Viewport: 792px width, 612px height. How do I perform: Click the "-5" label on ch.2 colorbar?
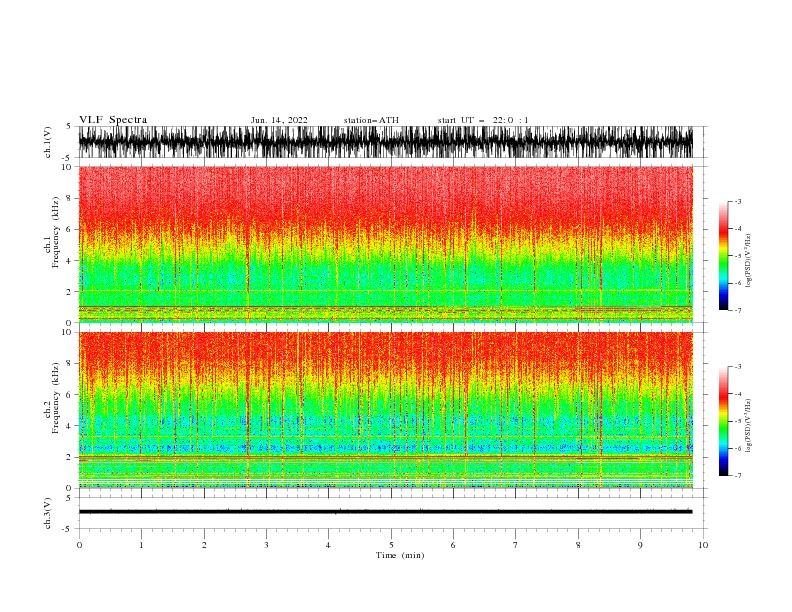click(738, 421)
